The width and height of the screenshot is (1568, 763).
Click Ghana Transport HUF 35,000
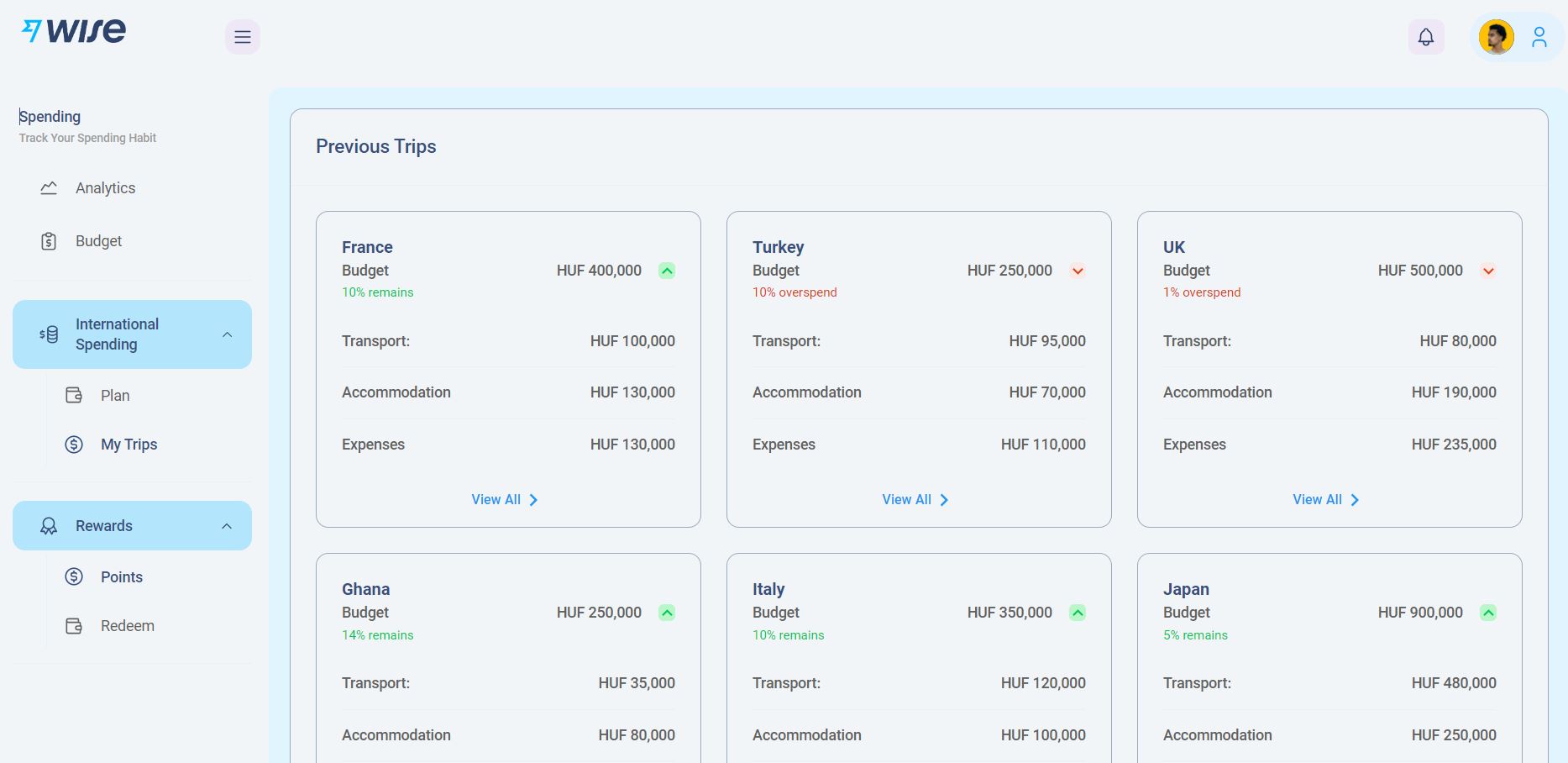tap(637, 683)
